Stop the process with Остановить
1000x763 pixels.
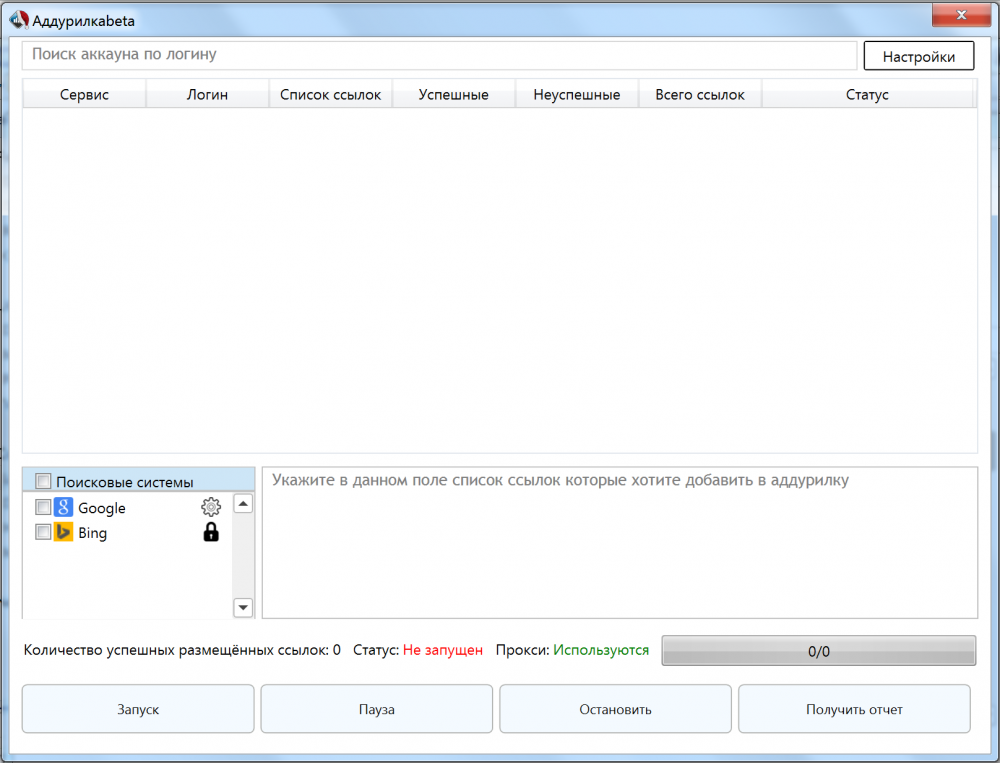click(x=615, y=709)
